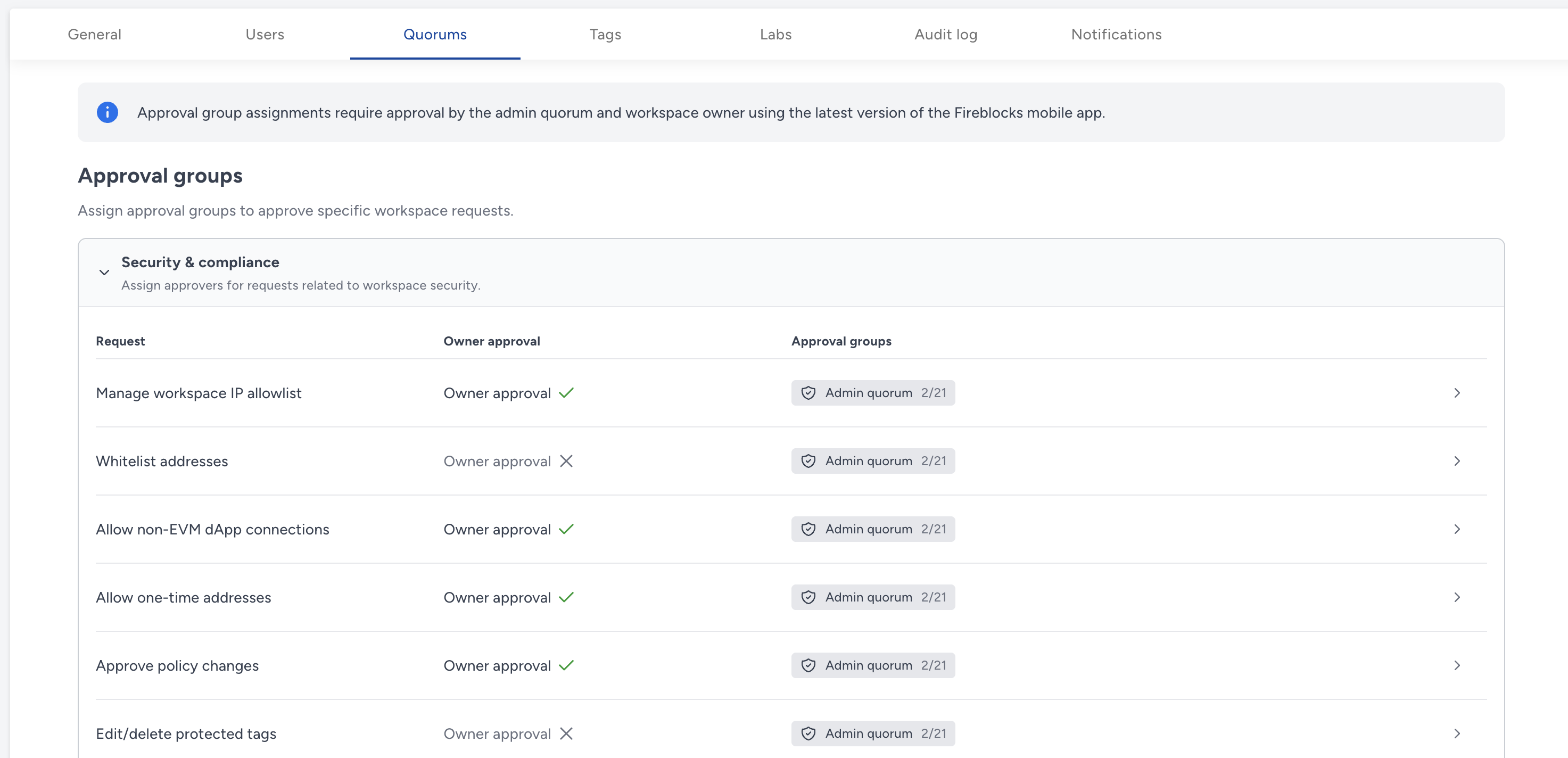Open the General tab

pos(94,35)
